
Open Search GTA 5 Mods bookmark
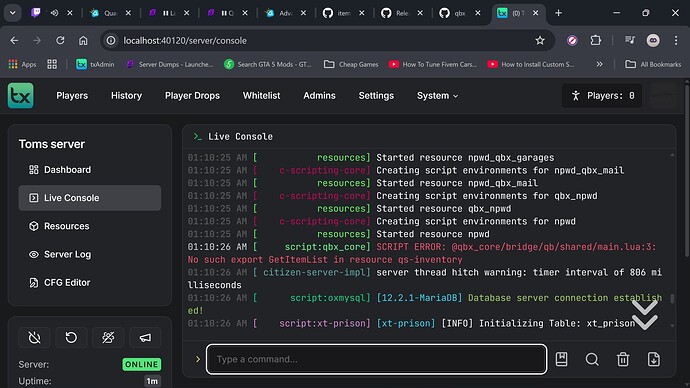(x=268, y=64)
